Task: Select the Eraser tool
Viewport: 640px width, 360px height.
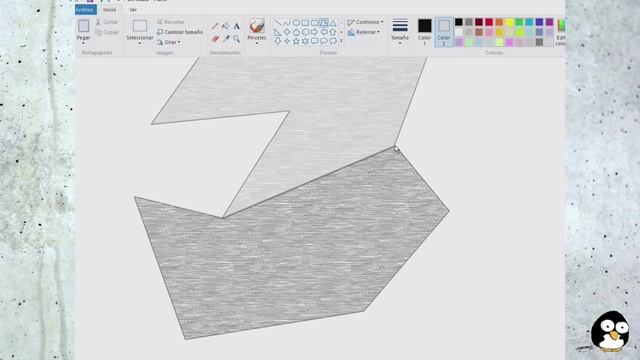Action: 216,39
